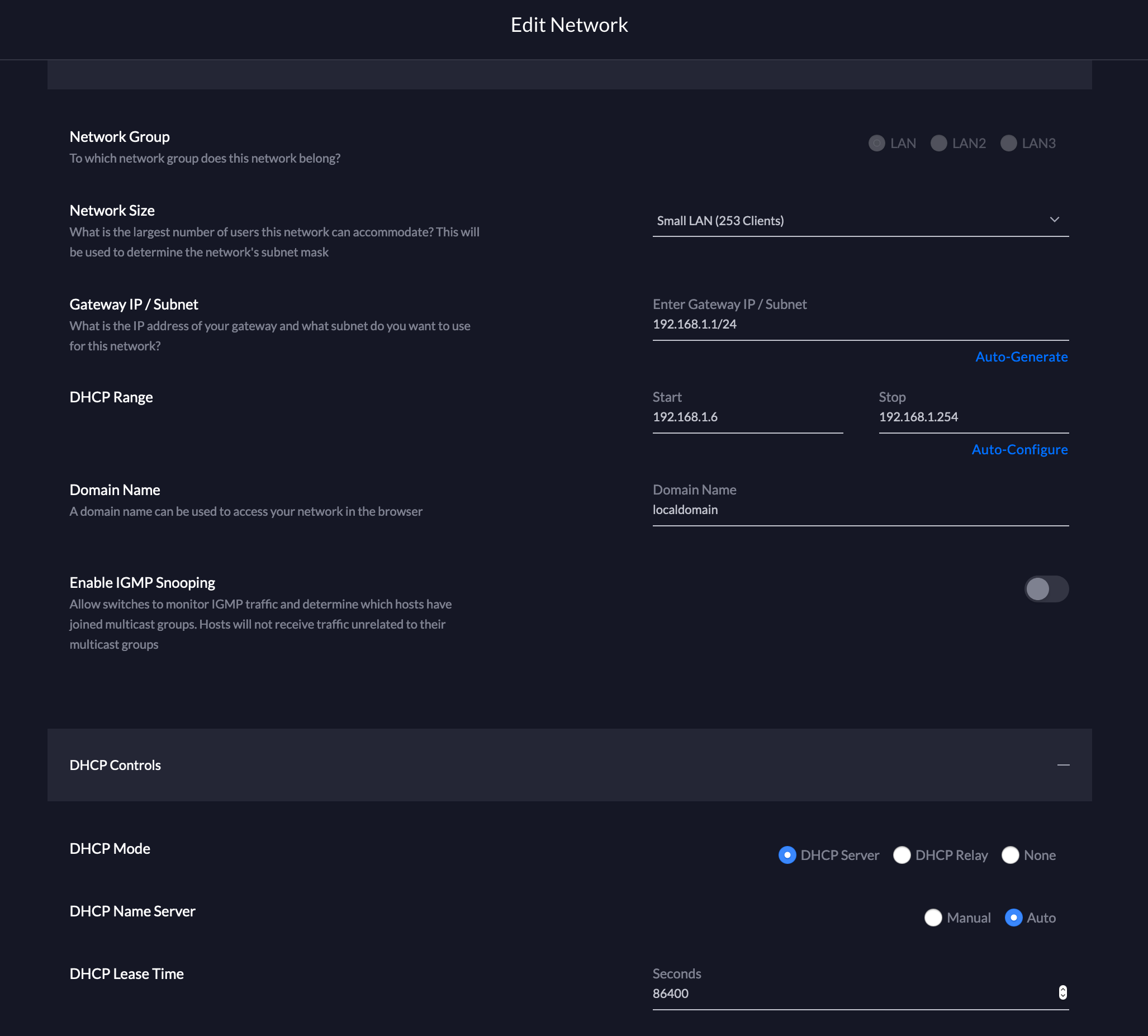Select the LAN3 network group radio
This screenshot has height=1036, width=1148.
pos(1008,143)
